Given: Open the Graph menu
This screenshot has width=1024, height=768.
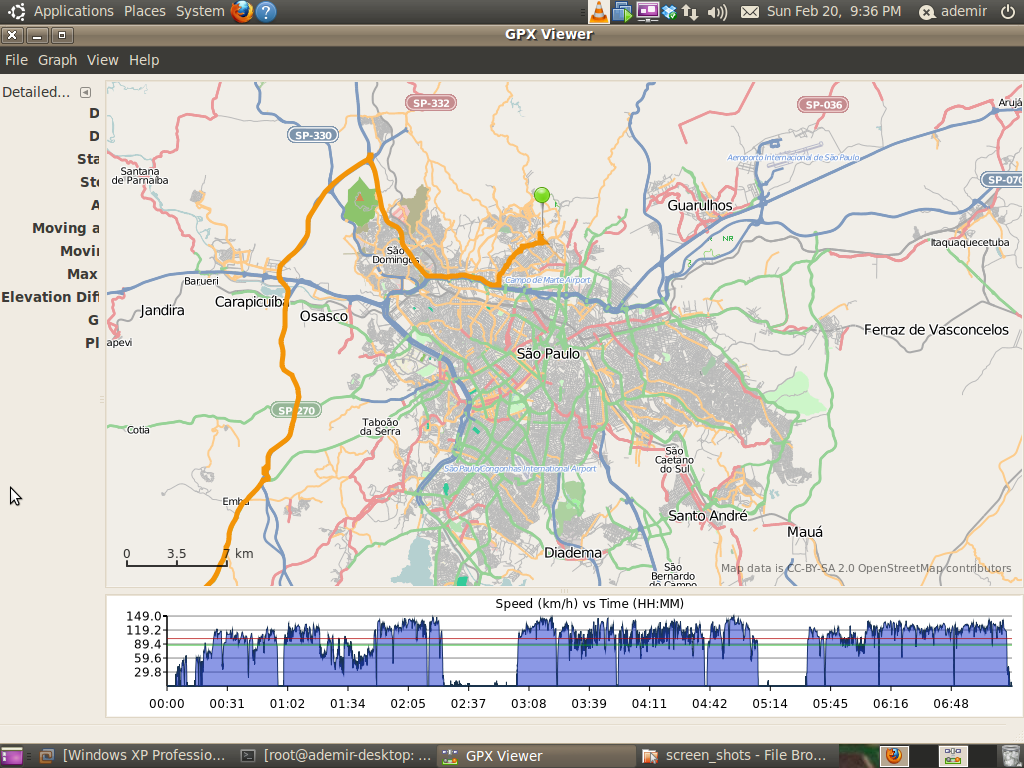Looking at the screenshot, I should [x=57, y=60].
